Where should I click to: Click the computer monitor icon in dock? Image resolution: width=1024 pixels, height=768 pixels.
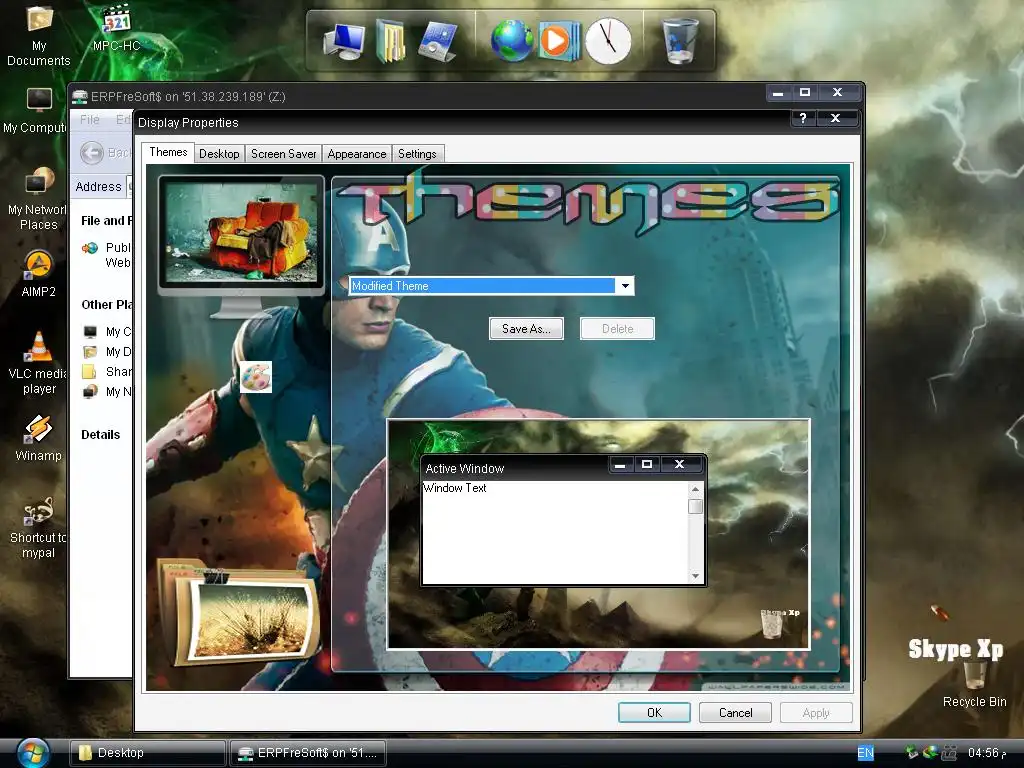click(344, 40)
